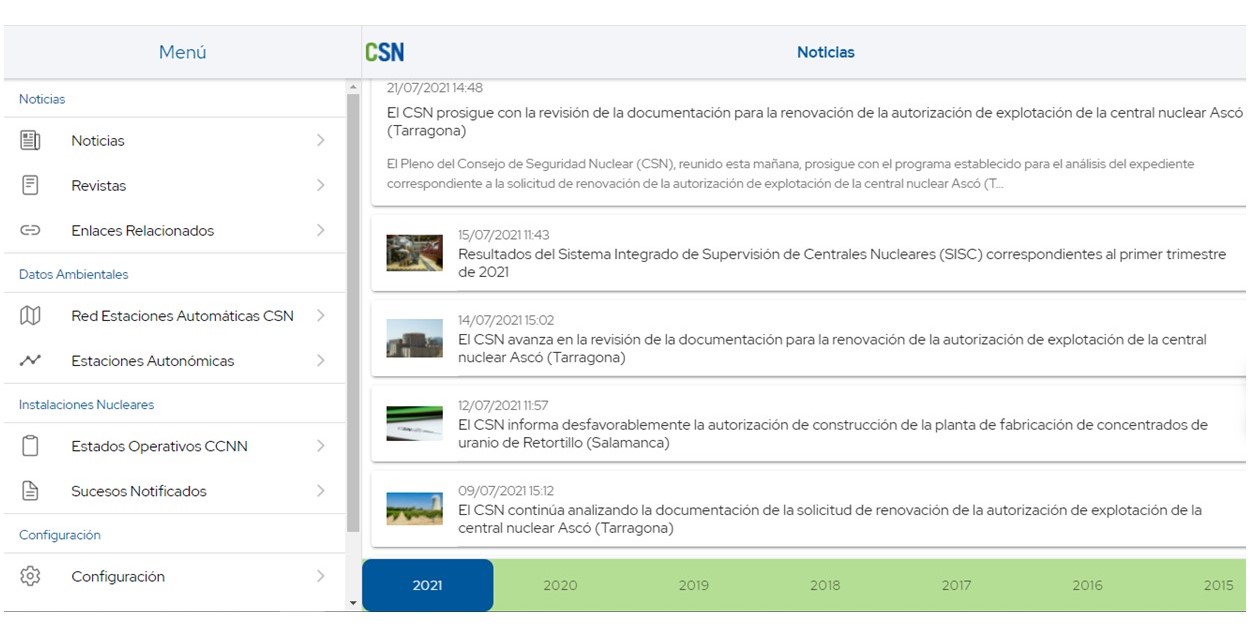Select the 2021 year tab
The height and width of the screenshot is (631, 1253).
click(x=427, y=585)
